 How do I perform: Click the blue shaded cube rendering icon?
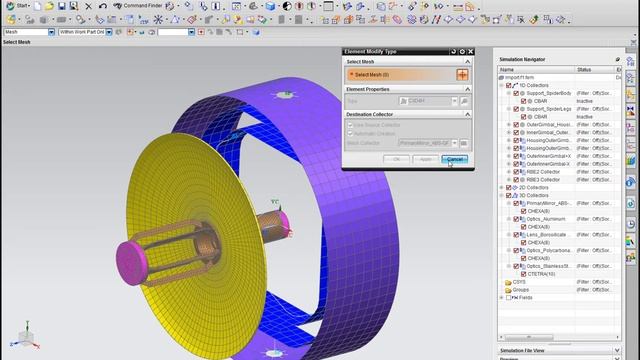pos(270,6)
